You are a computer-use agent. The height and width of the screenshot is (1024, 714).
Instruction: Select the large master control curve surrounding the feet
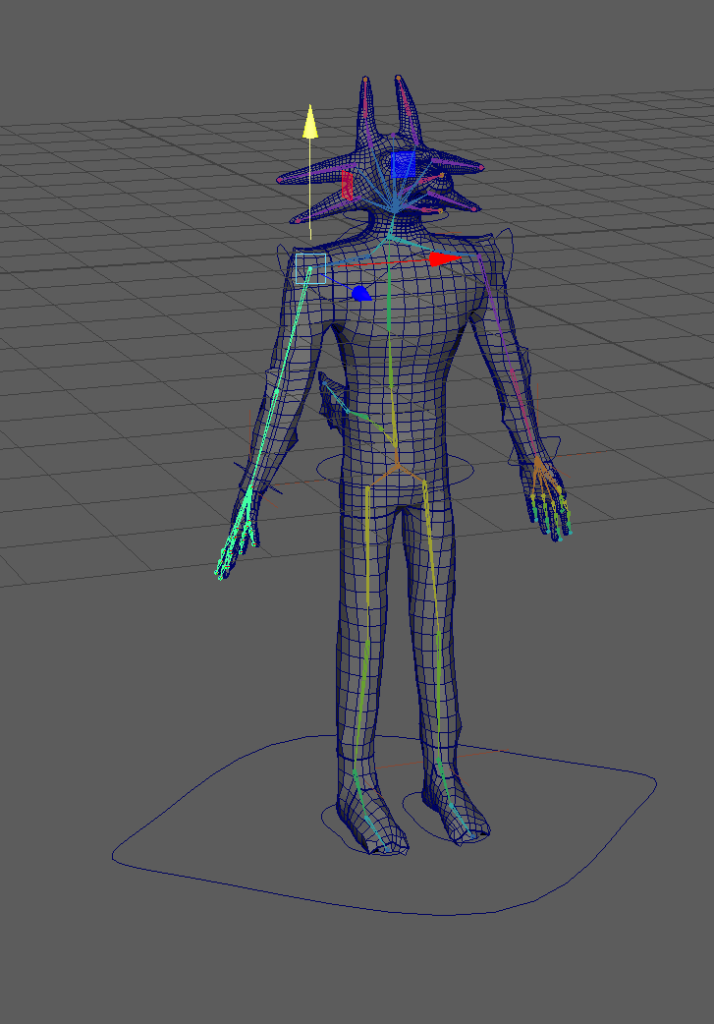(x=384, y=824)
